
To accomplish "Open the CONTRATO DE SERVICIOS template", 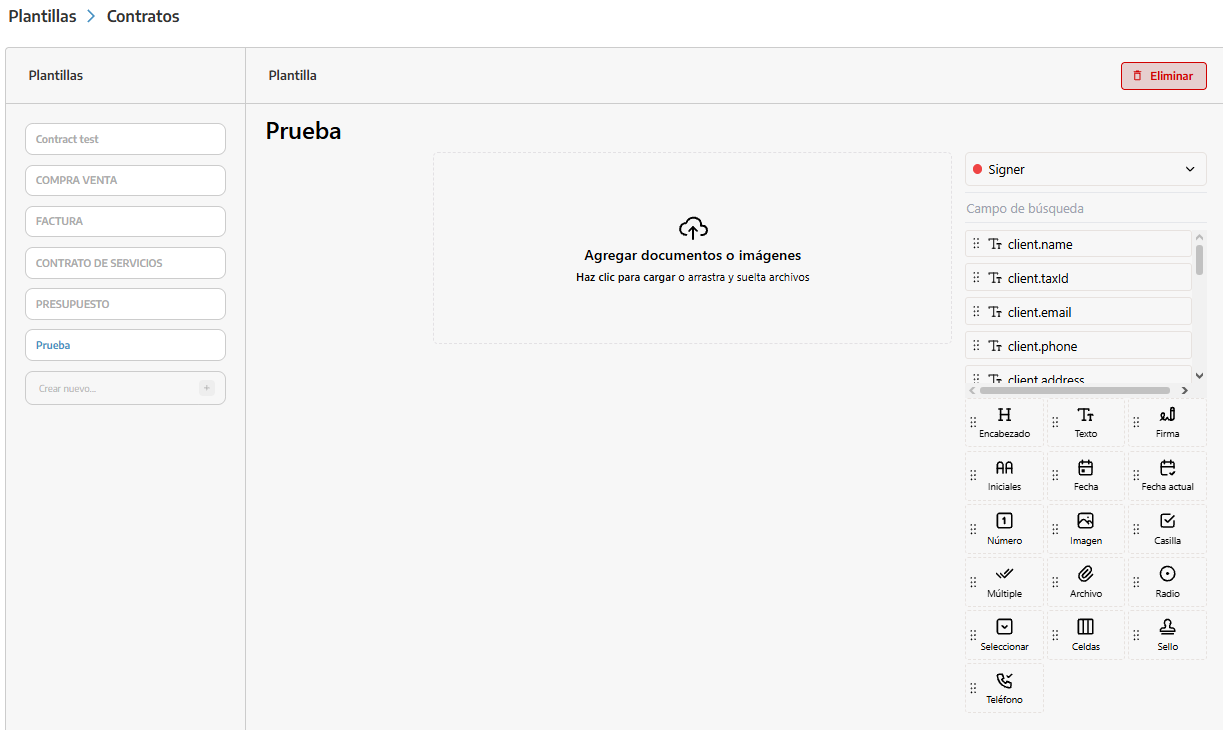I will (x=125, y=263).
